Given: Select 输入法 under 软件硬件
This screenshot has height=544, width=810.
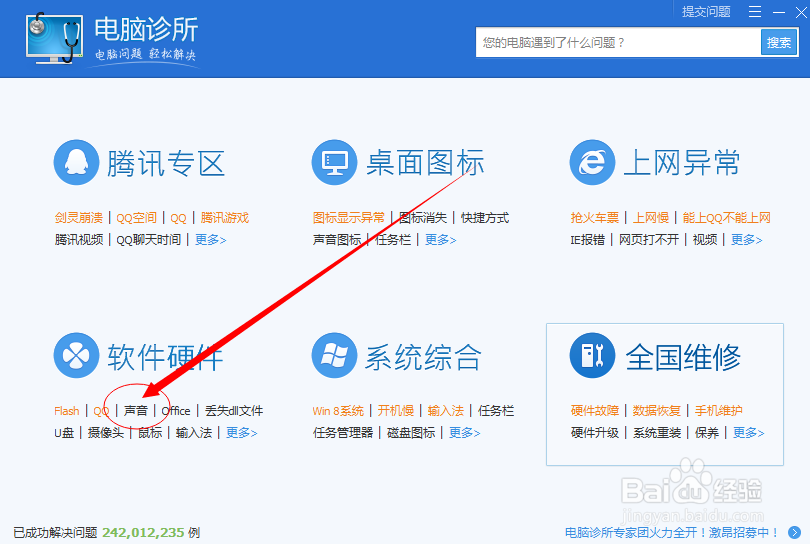Looking at the screenshot, I should [194, 433].
